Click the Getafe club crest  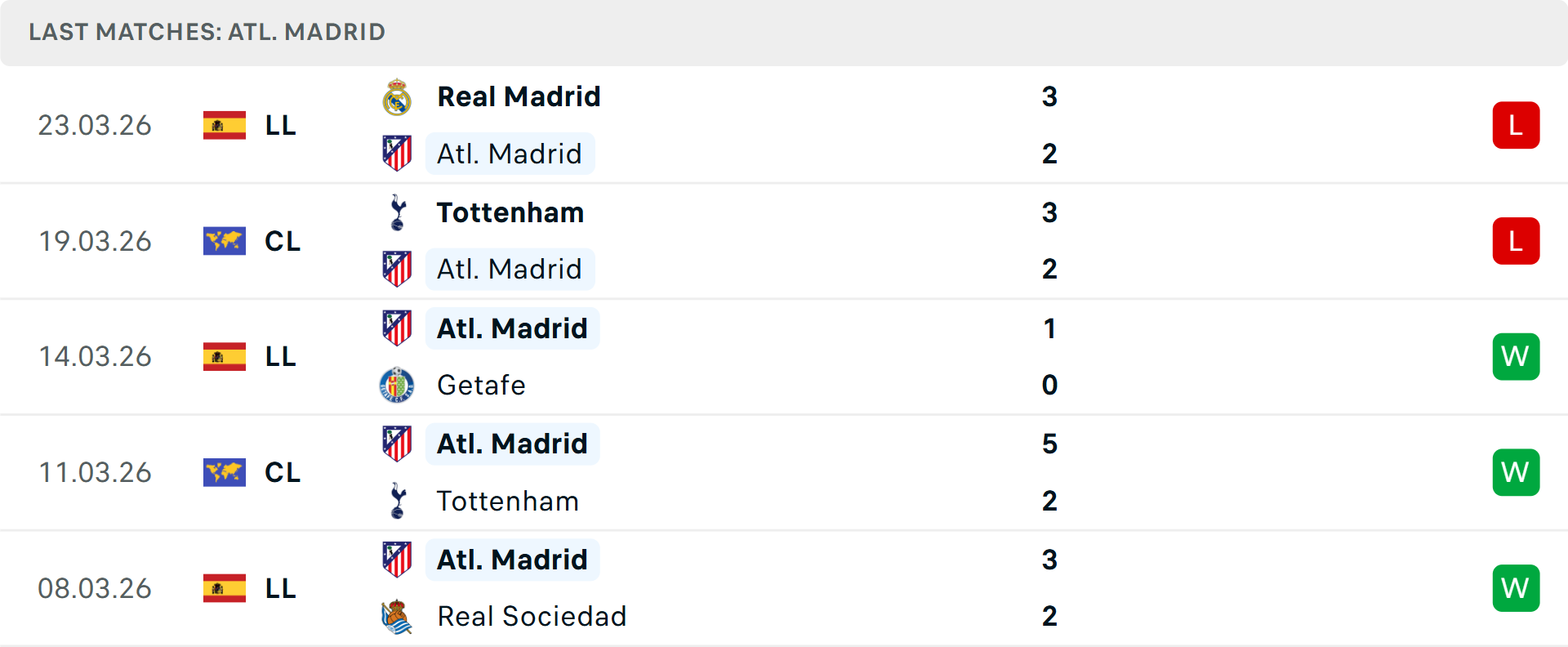coord(398,385)
